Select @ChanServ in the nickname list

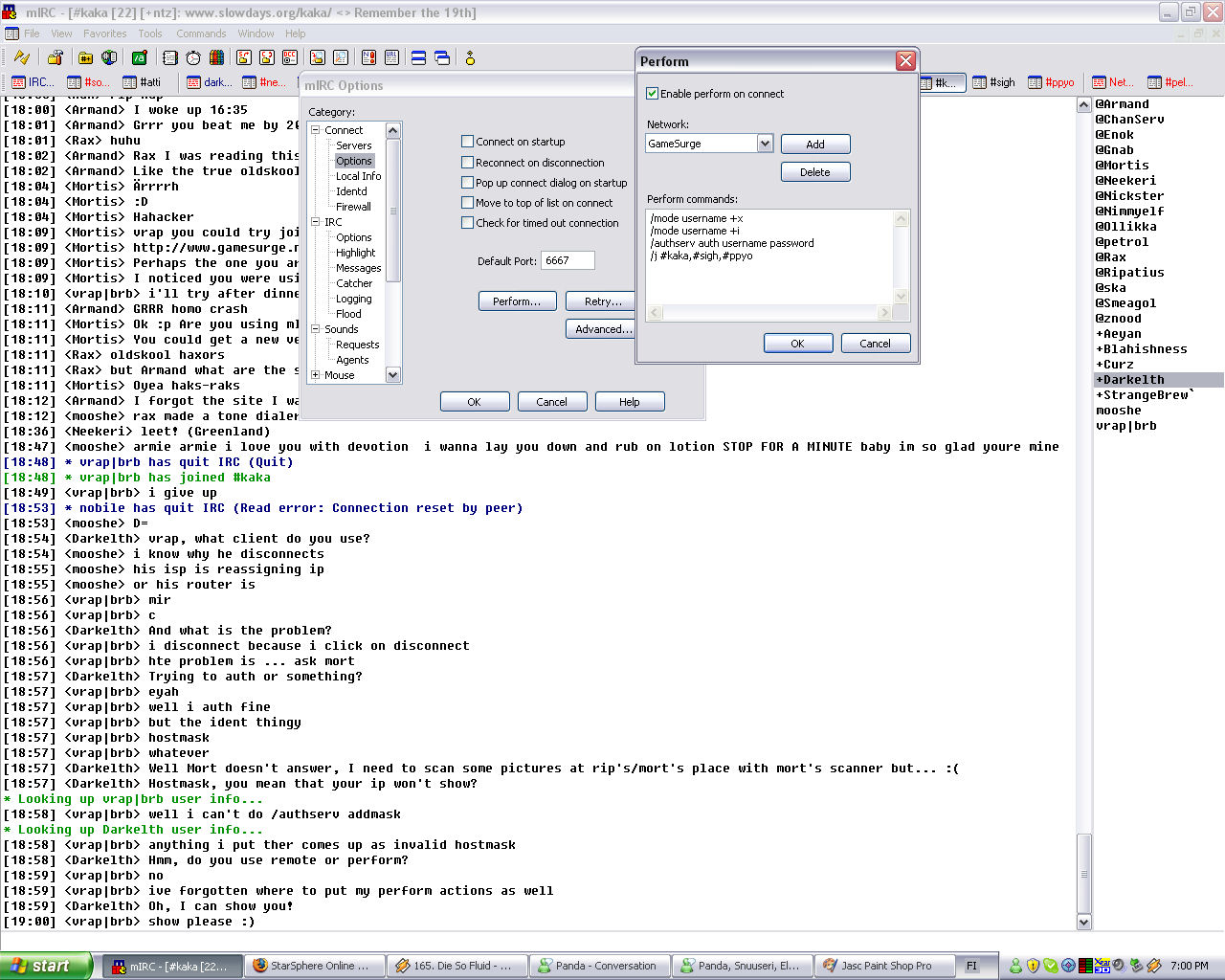point(1130,120)
